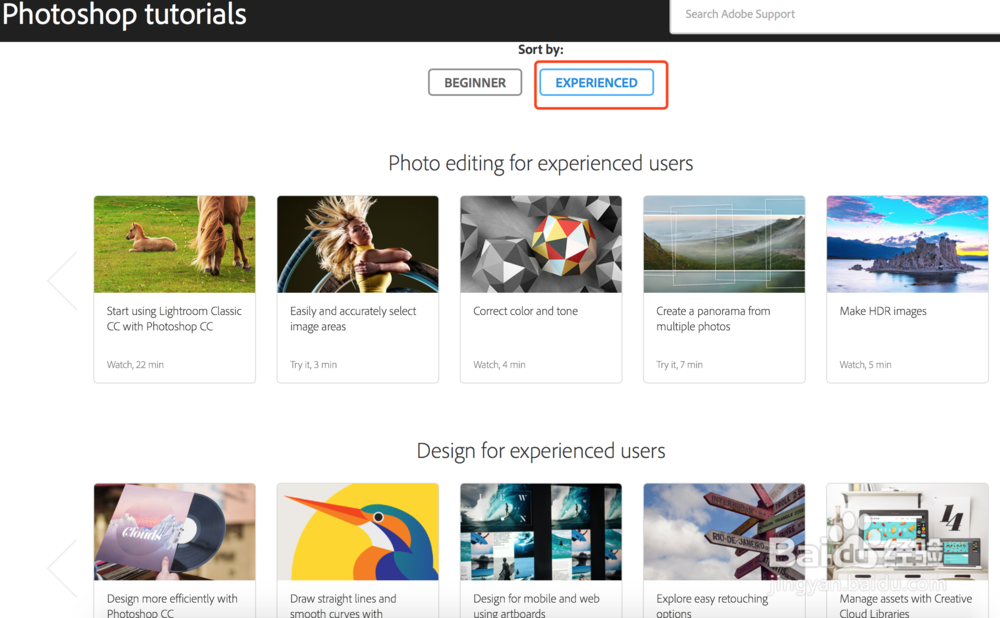Click 'Watch, 22 min' label
The width and height of the screenshot is (1000, 618).
135,365
